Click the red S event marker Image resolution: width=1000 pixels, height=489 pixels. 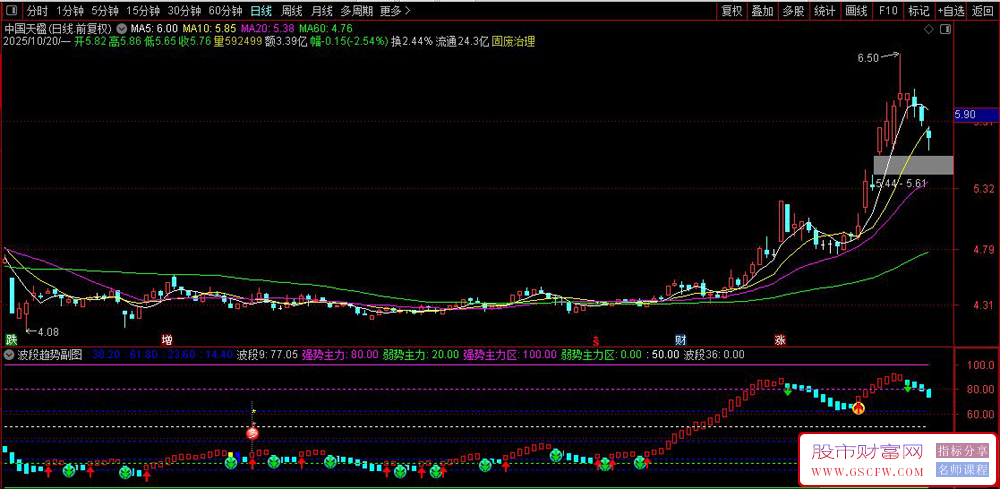tap(596, 340)
